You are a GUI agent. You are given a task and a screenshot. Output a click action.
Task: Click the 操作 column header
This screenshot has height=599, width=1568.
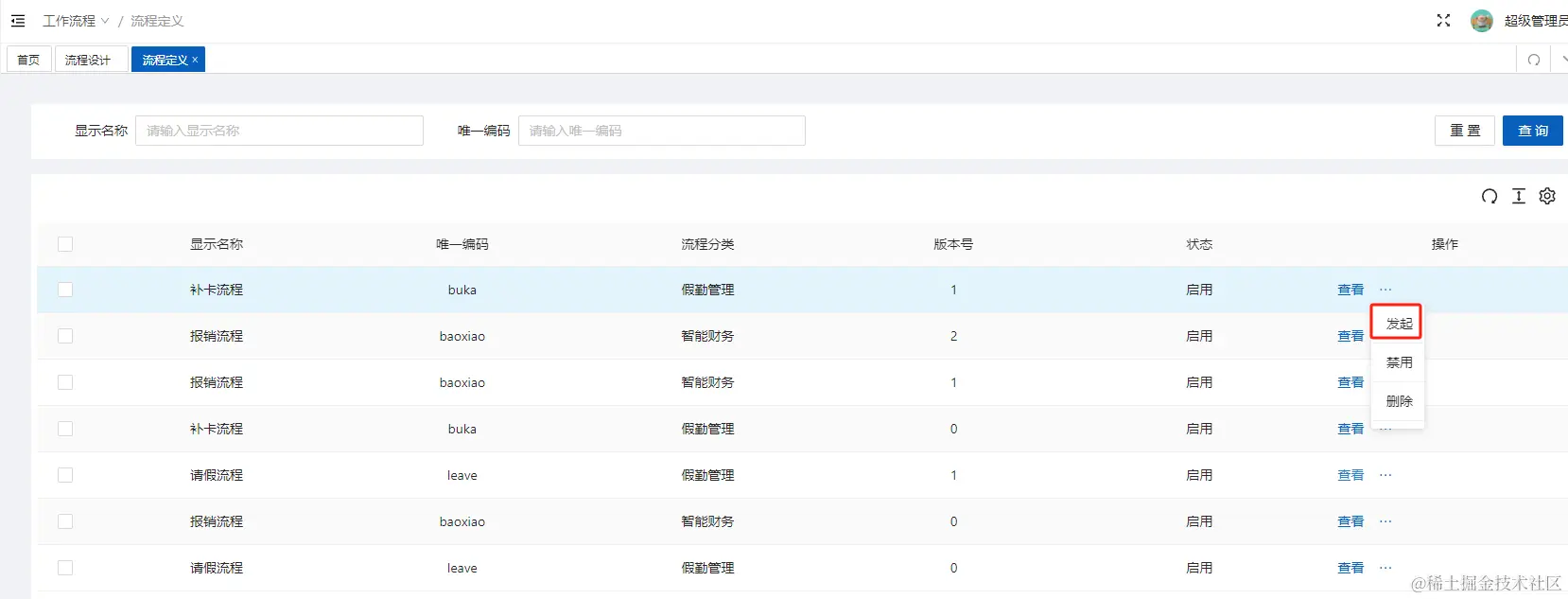(x=1445, y=244)
